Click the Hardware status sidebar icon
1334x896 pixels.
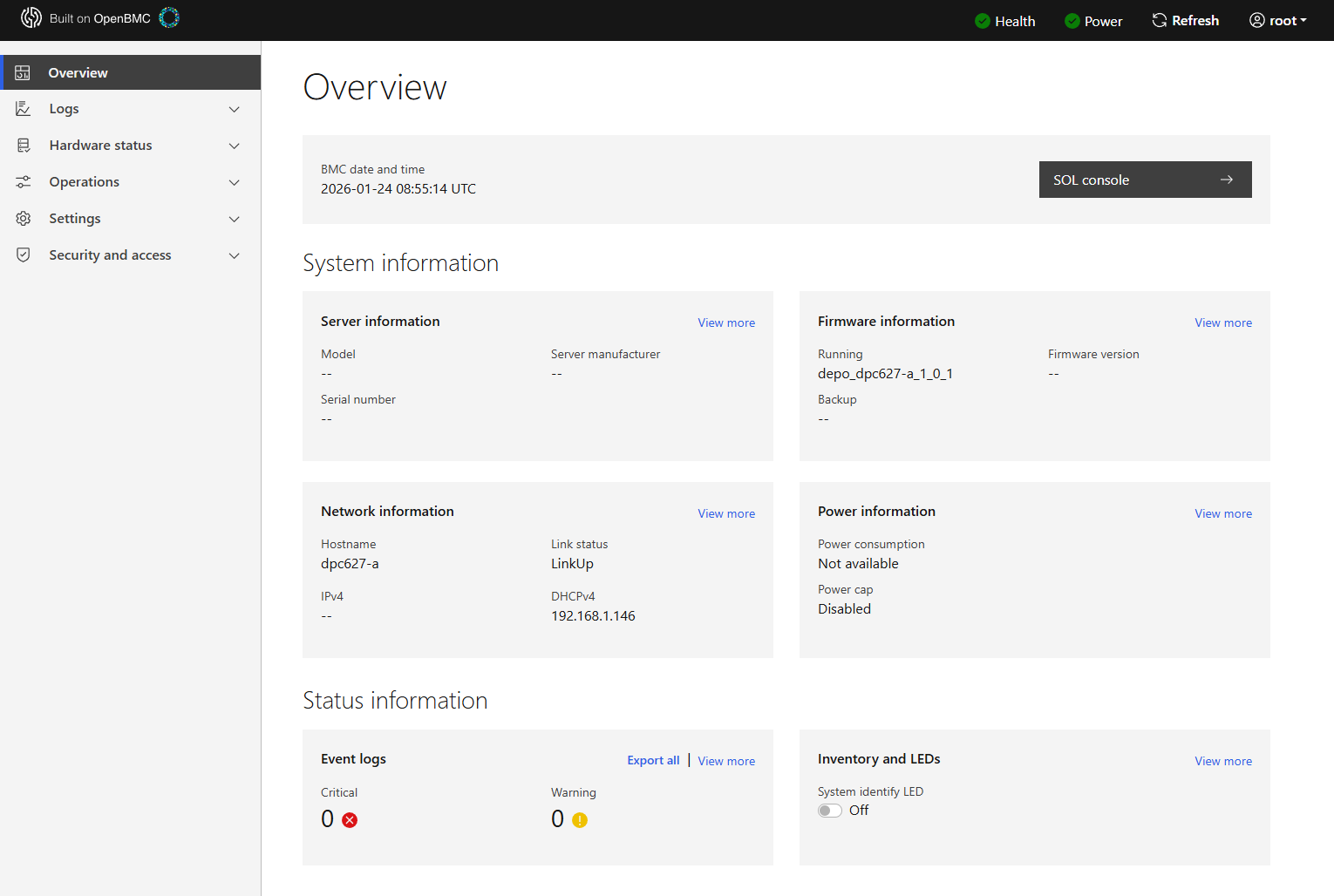point(24,145)
